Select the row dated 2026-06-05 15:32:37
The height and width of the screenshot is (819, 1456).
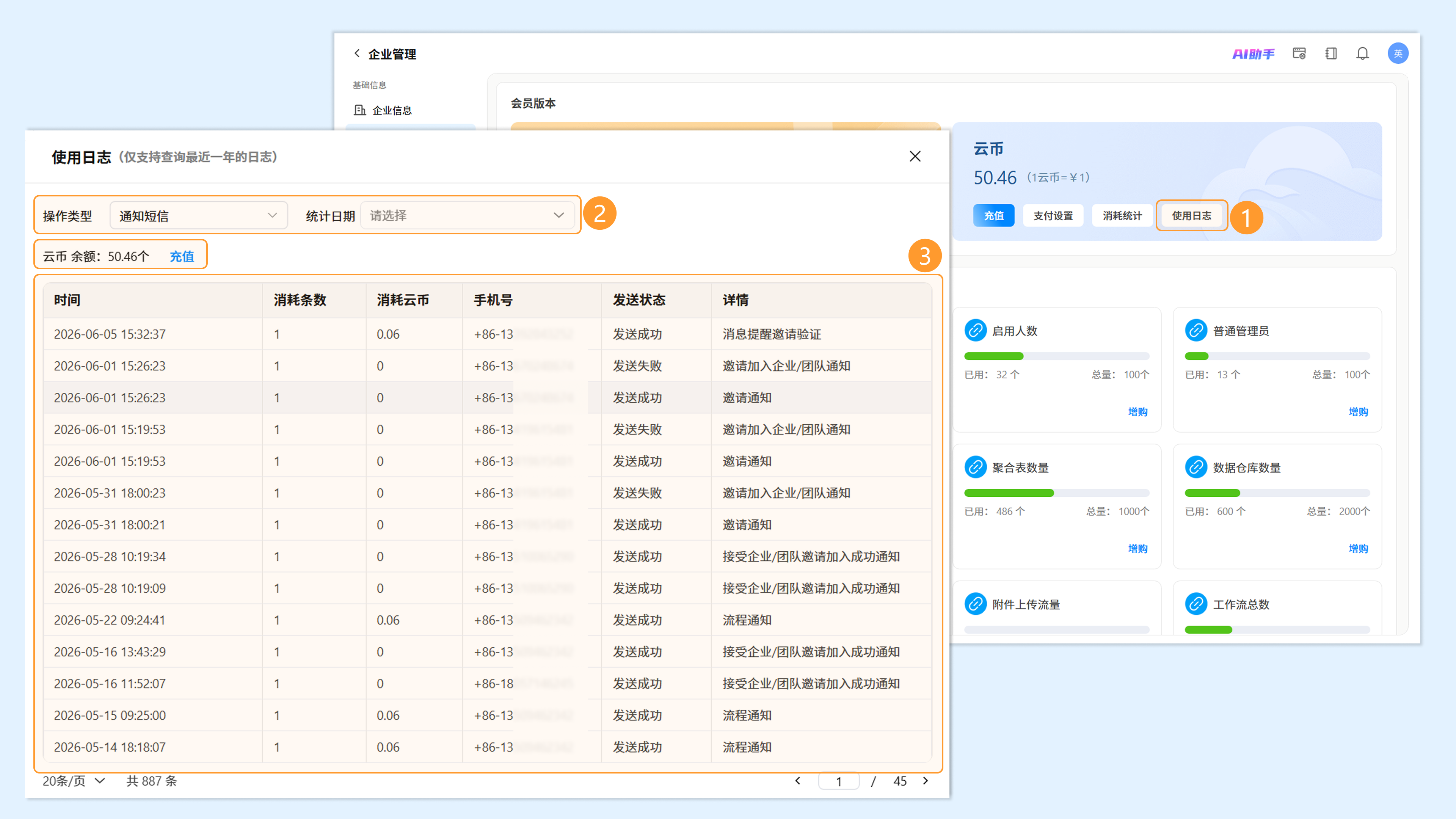[487, 334]
